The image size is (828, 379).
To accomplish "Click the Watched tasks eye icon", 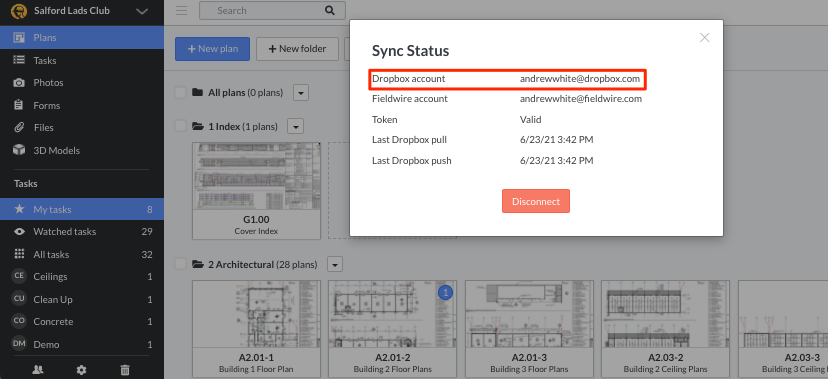I will tap(19, 232).
